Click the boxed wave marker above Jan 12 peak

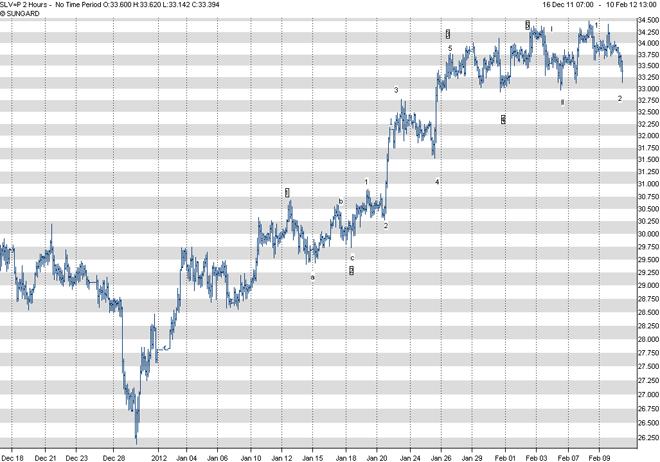click(x=287, y=191)
